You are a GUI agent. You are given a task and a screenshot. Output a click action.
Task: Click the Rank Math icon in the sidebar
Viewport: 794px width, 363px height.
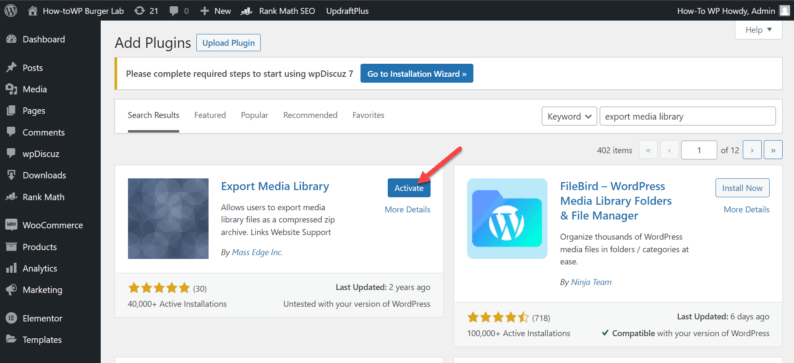tap(11, 197)
